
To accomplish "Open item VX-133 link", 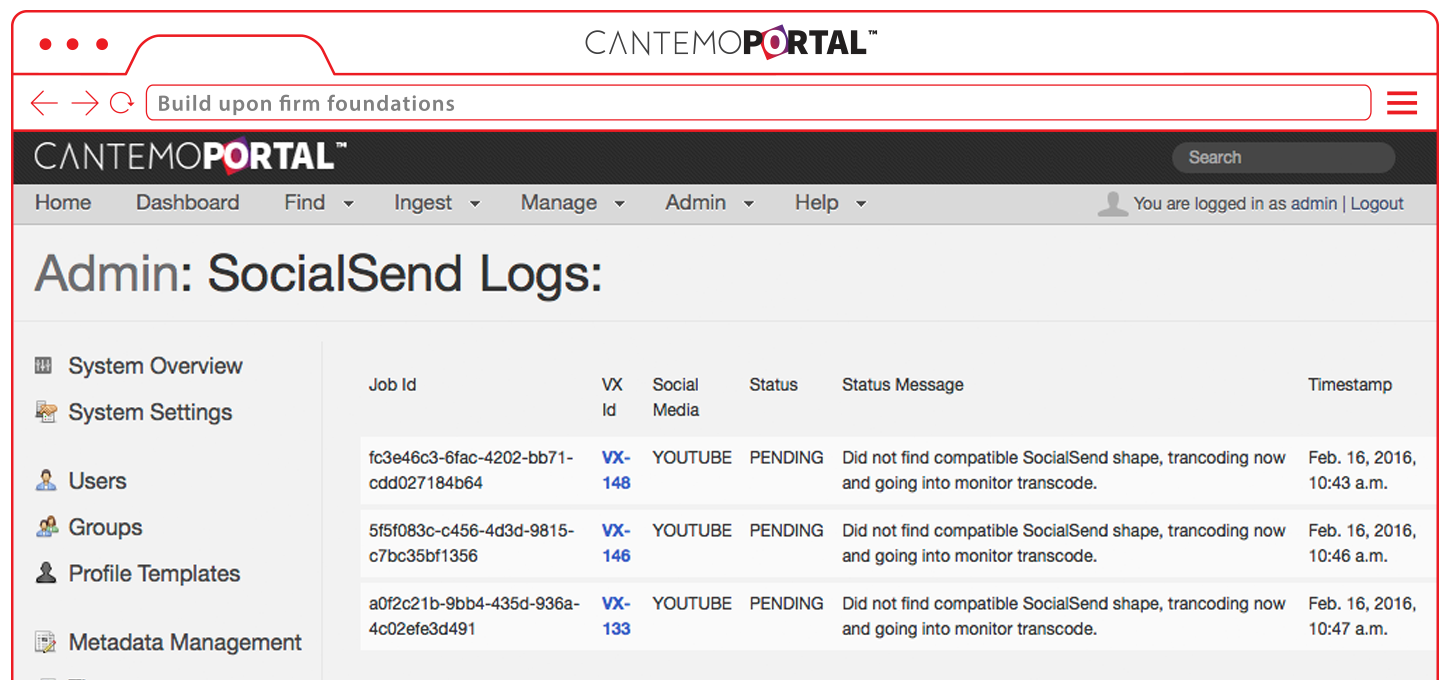I will coord(616,616).
